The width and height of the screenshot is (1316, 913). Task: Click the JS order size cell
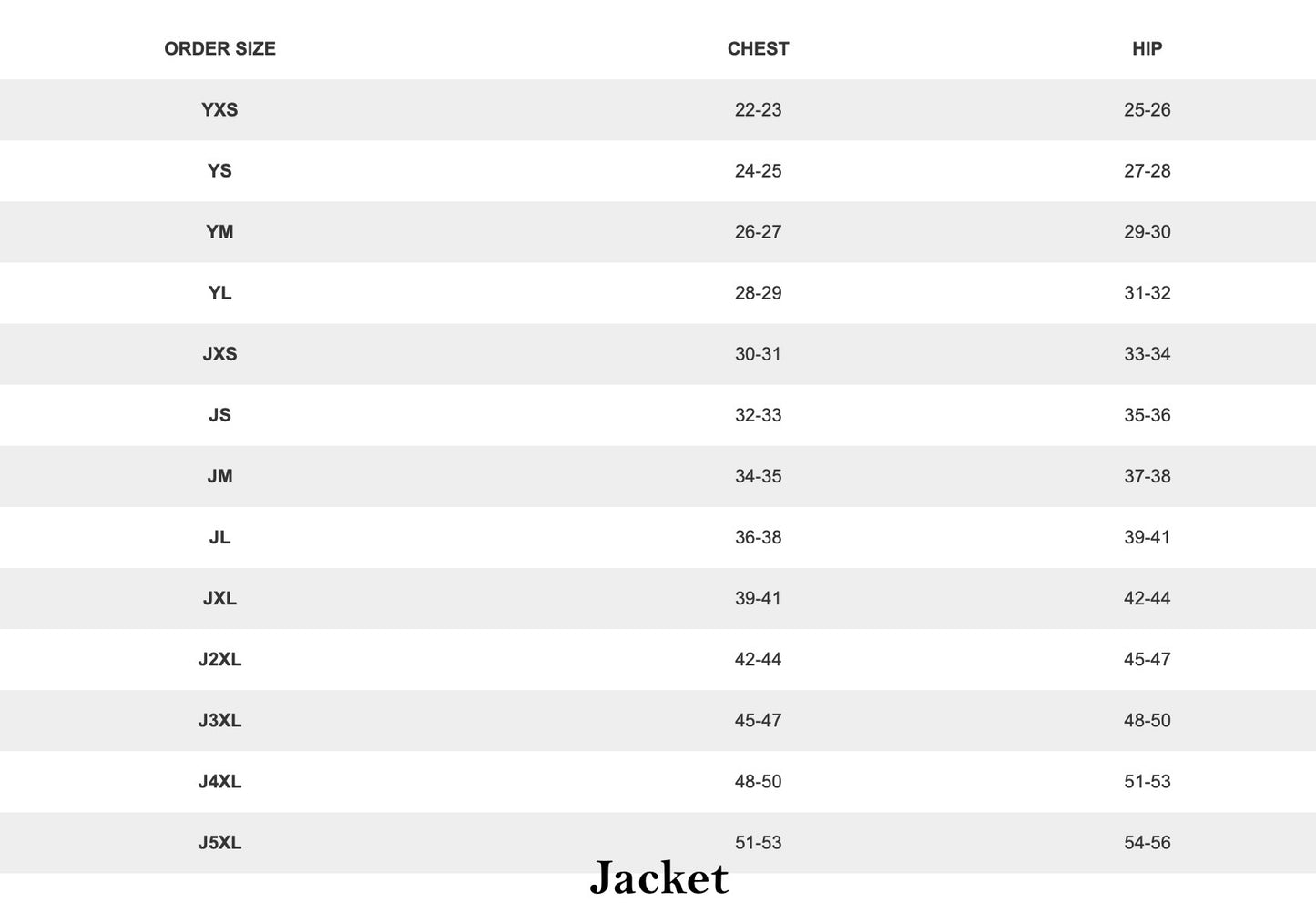[x=219, y=415]
